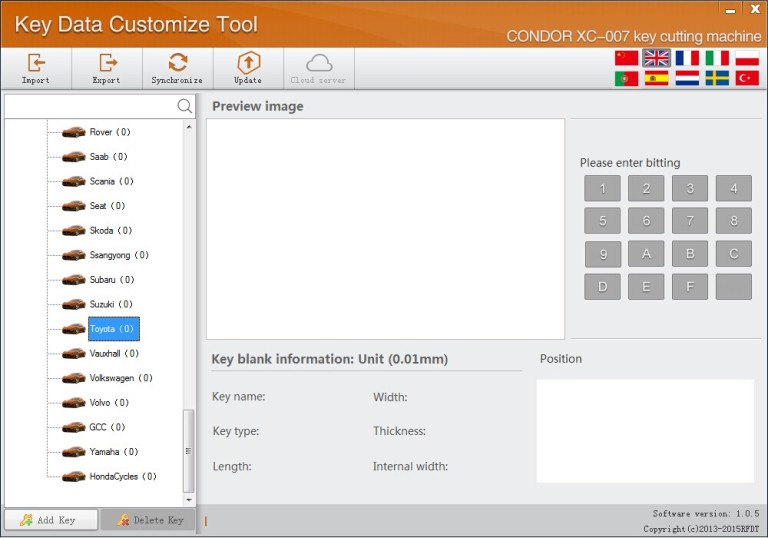This screenshot has width=768, height=538.
Task: Click bitting key D
Action: pos(602,287)
